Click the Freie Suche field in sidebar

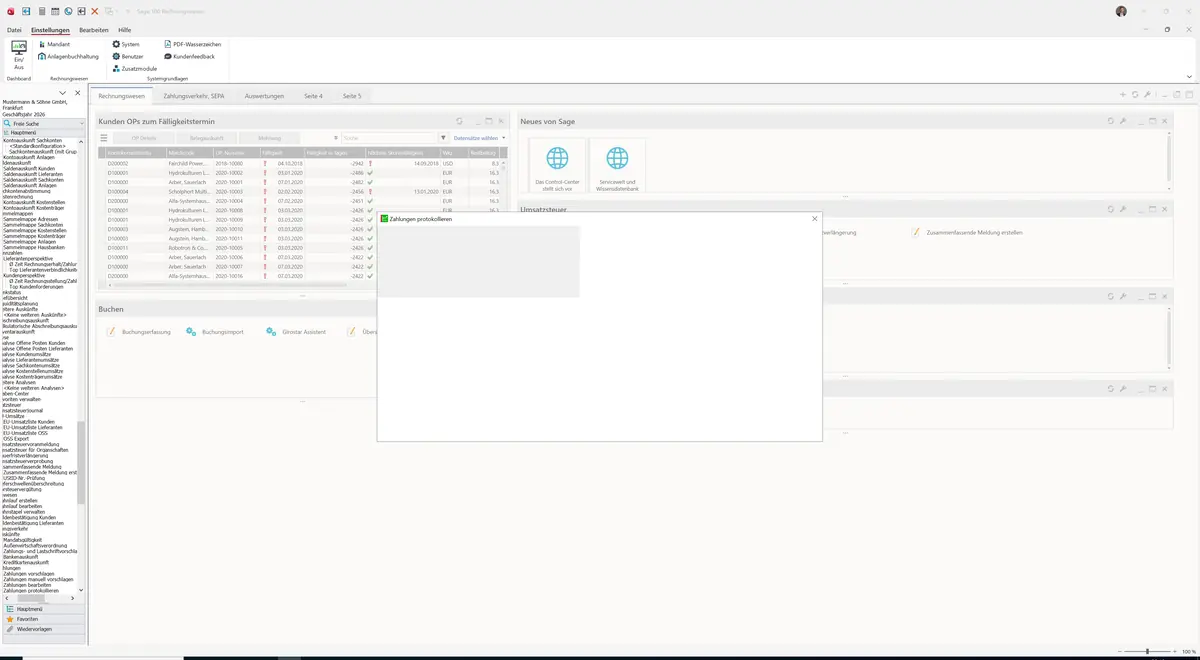pyautogui.click(x=43, y=123)
